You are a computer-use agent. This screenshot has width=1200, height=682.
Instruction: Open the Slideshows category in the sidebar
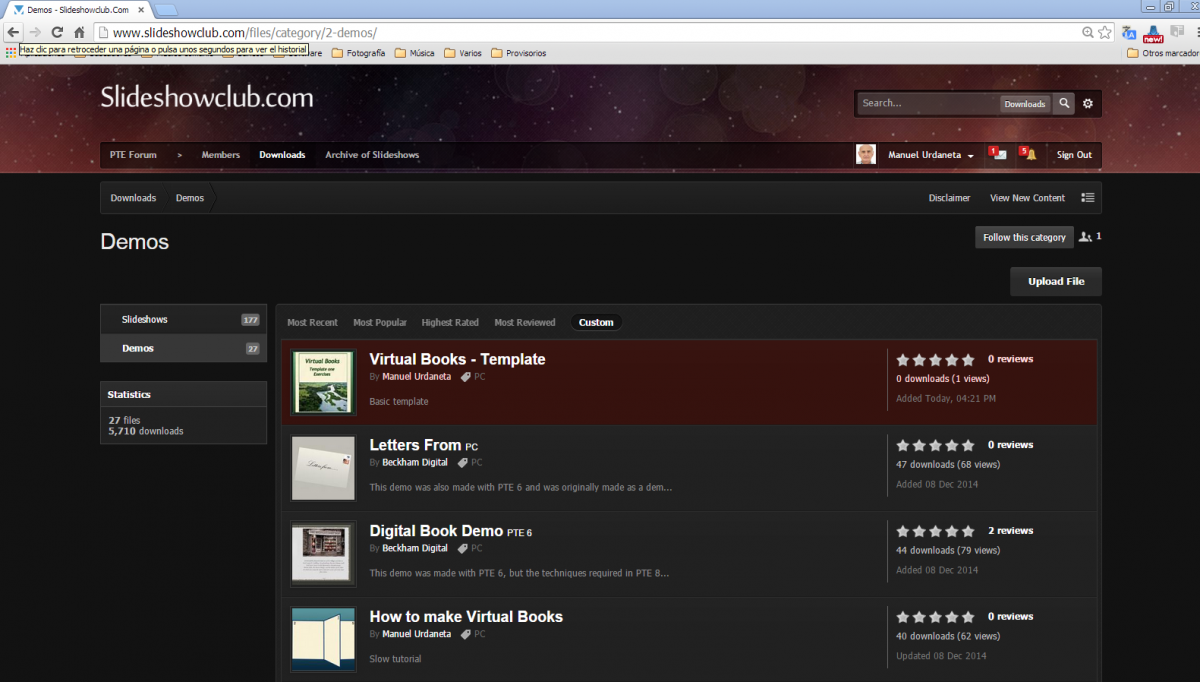[183, 319]
